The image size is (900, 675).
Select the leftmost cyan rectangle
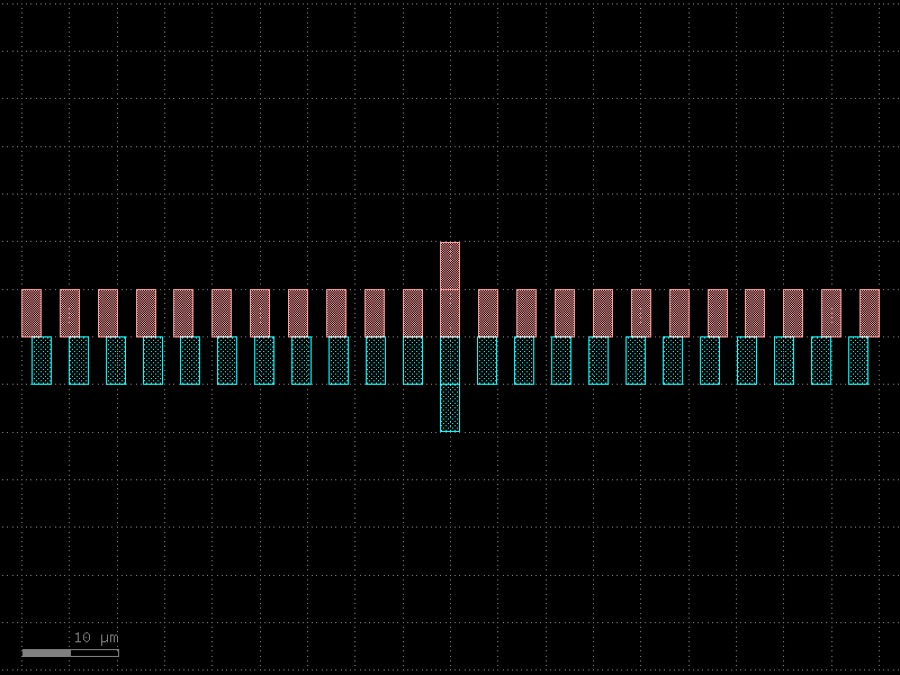(41, 360)
